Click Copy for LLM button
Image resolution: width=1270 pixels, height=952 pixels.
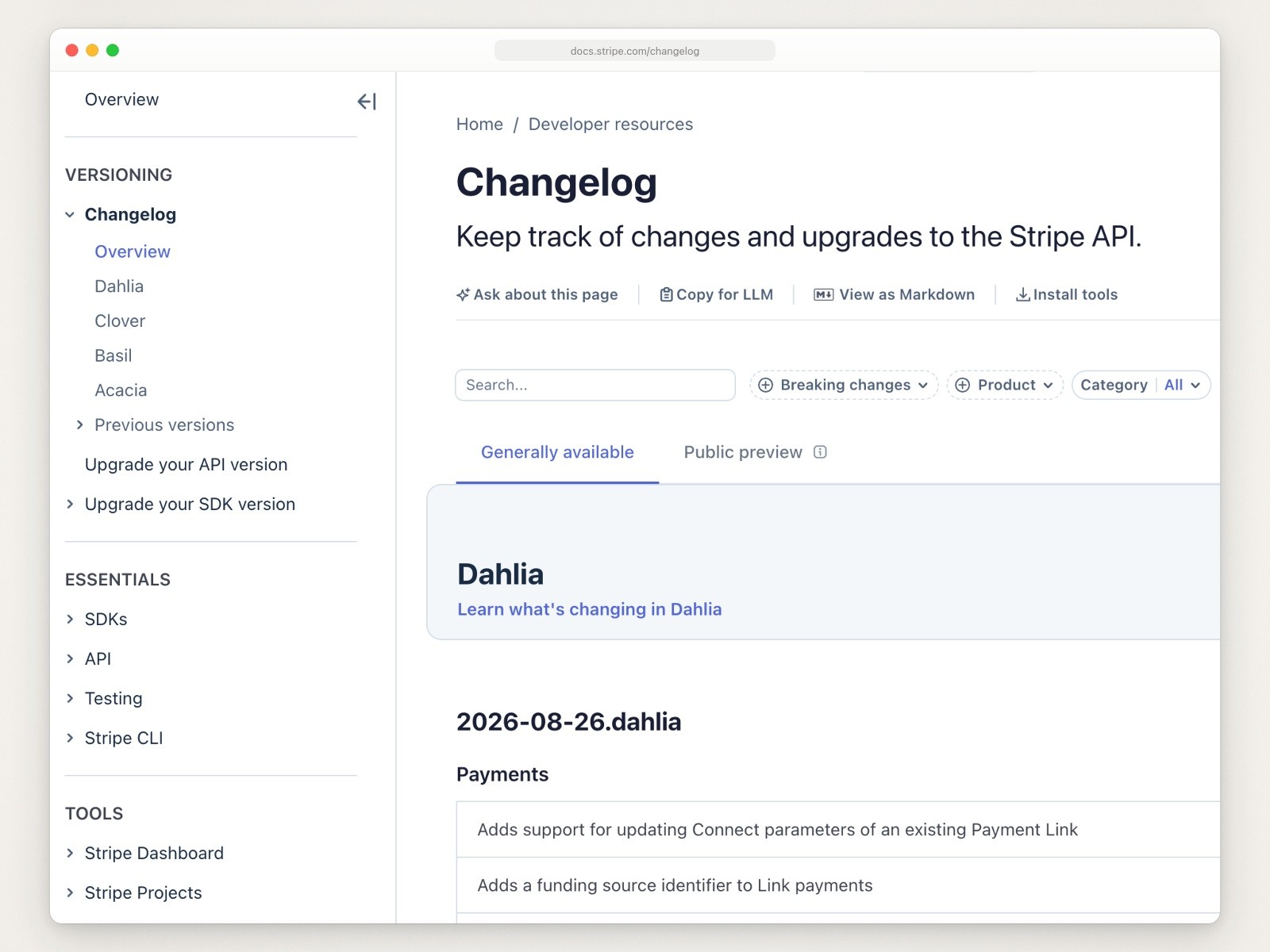(717, 295)
